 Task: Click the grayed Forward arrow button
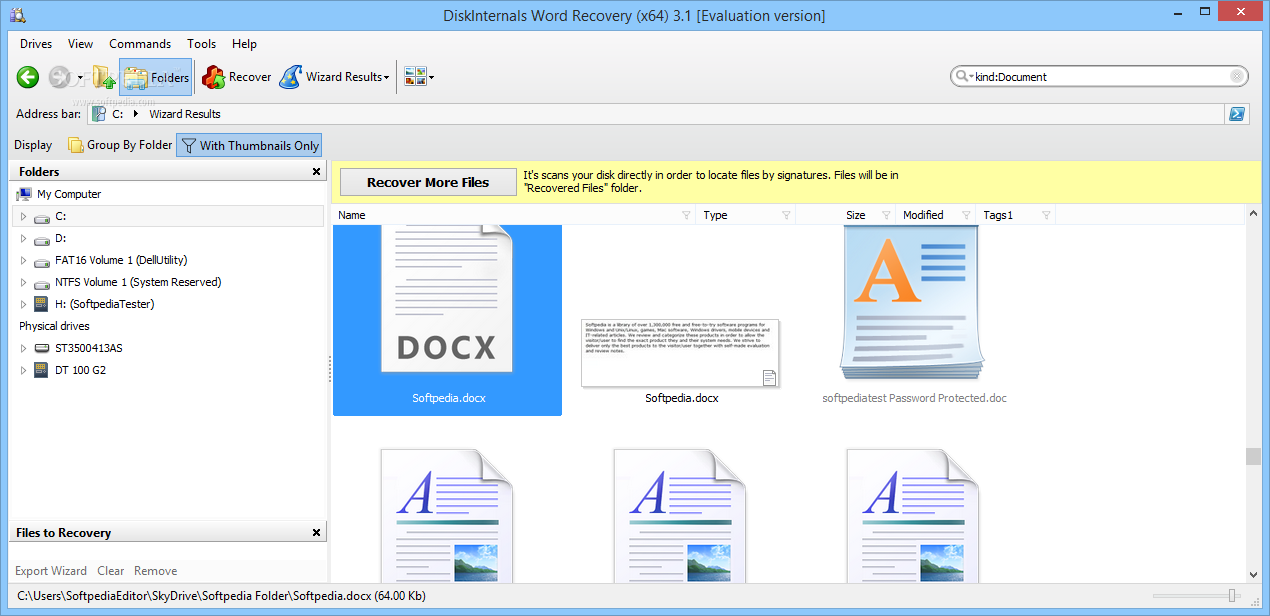(59, 77)
